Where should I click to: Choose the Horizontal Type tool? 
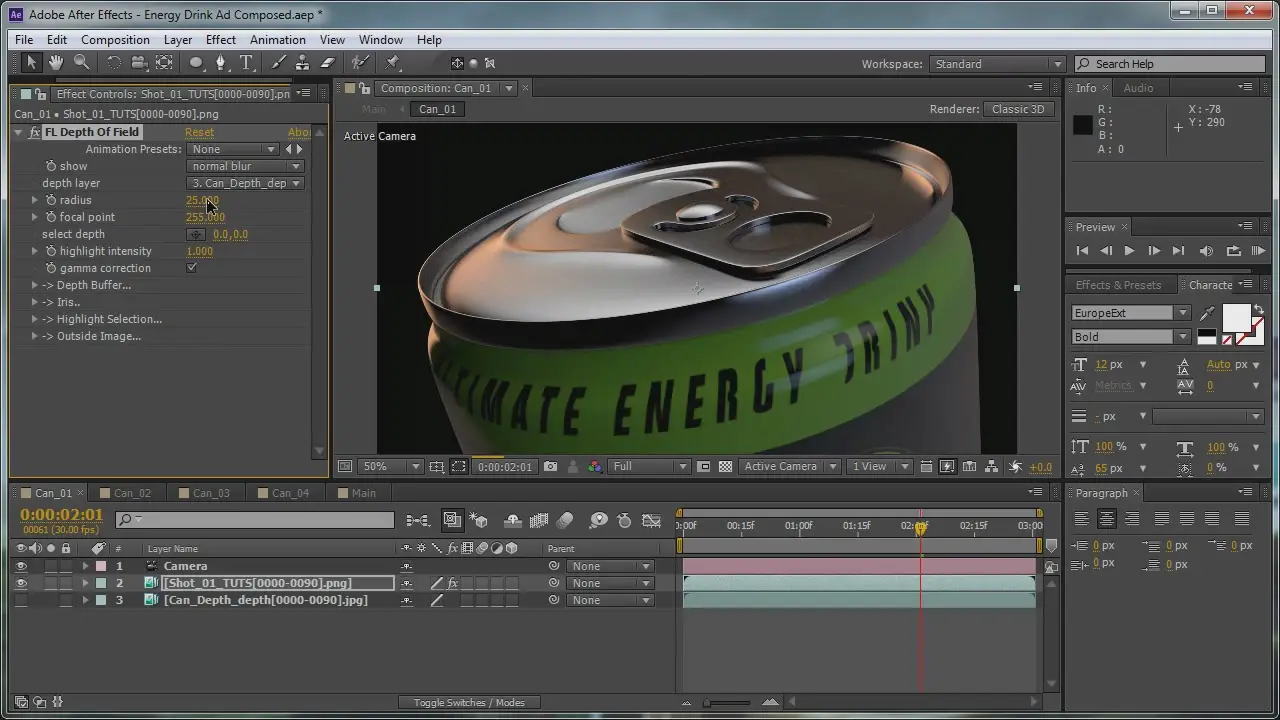(247, 63)
